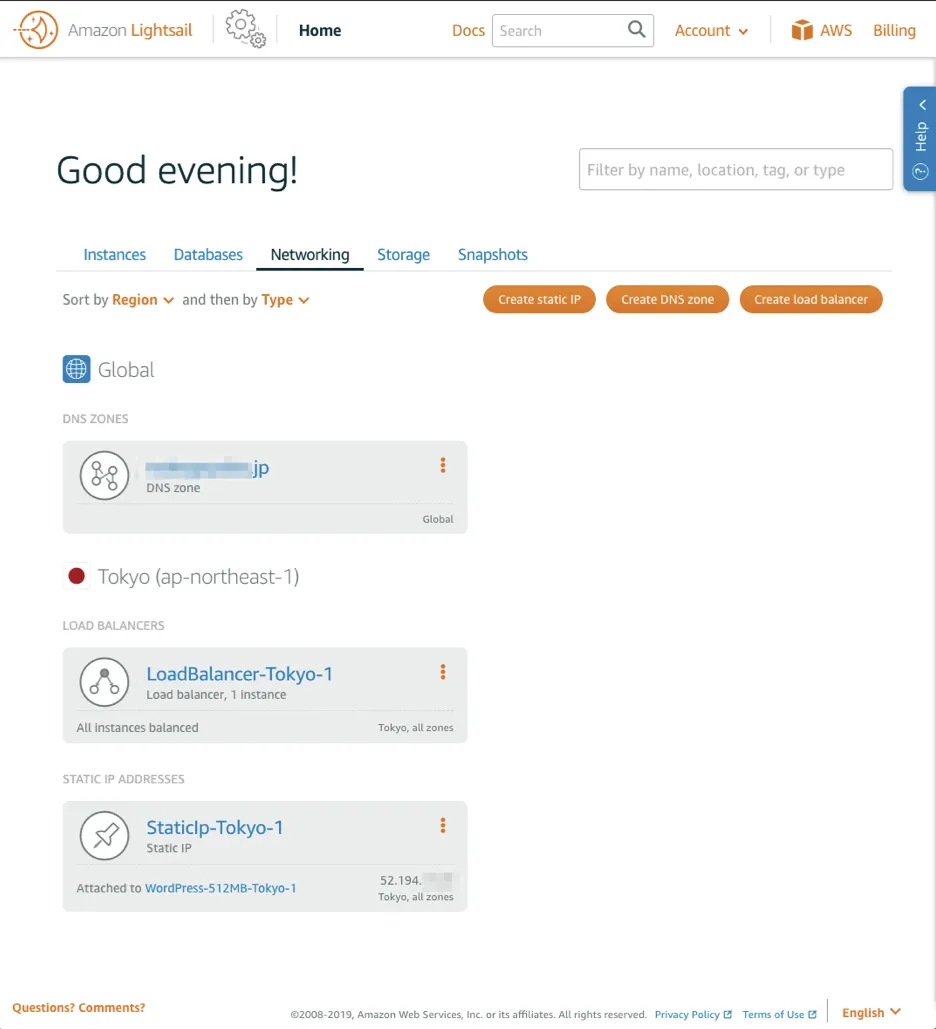Open the Sort by Region dropdown
Image resolution: width=936 pixels, height=1029 pixels.
click(143, 300)
